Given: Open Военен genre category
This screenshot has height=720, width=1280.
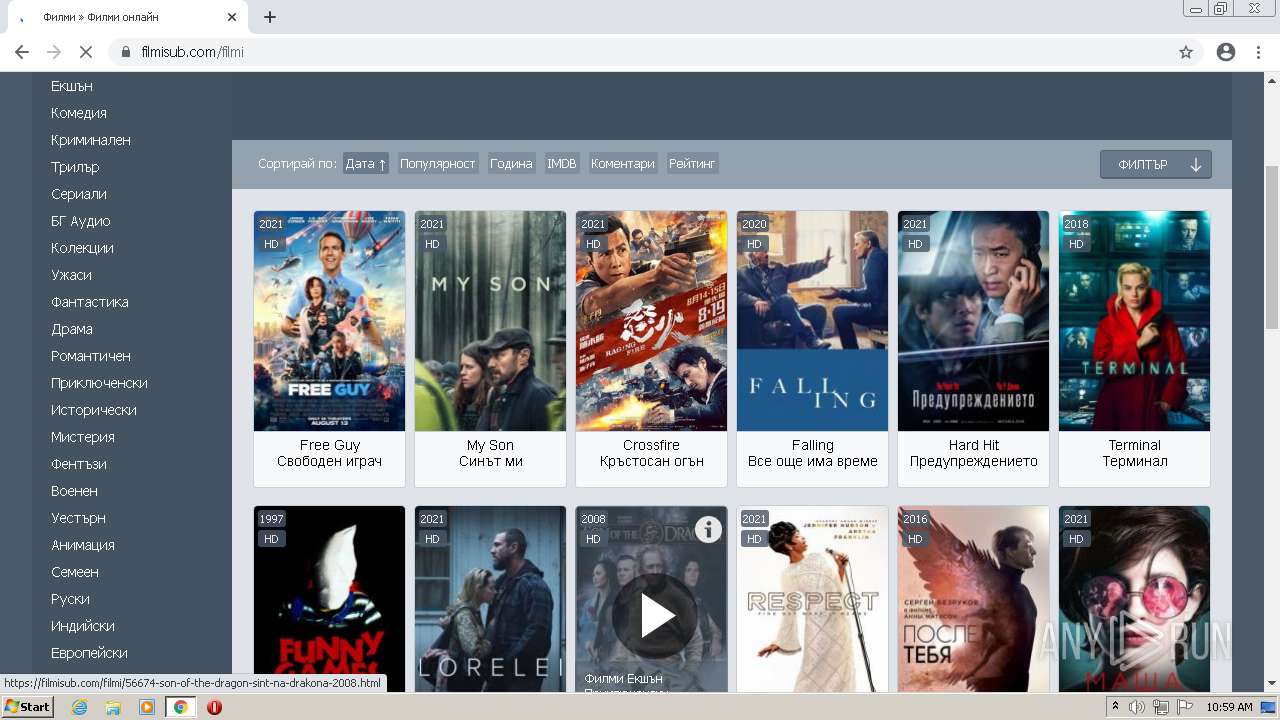Looking at the screenshot, I should tap(74, 491).
